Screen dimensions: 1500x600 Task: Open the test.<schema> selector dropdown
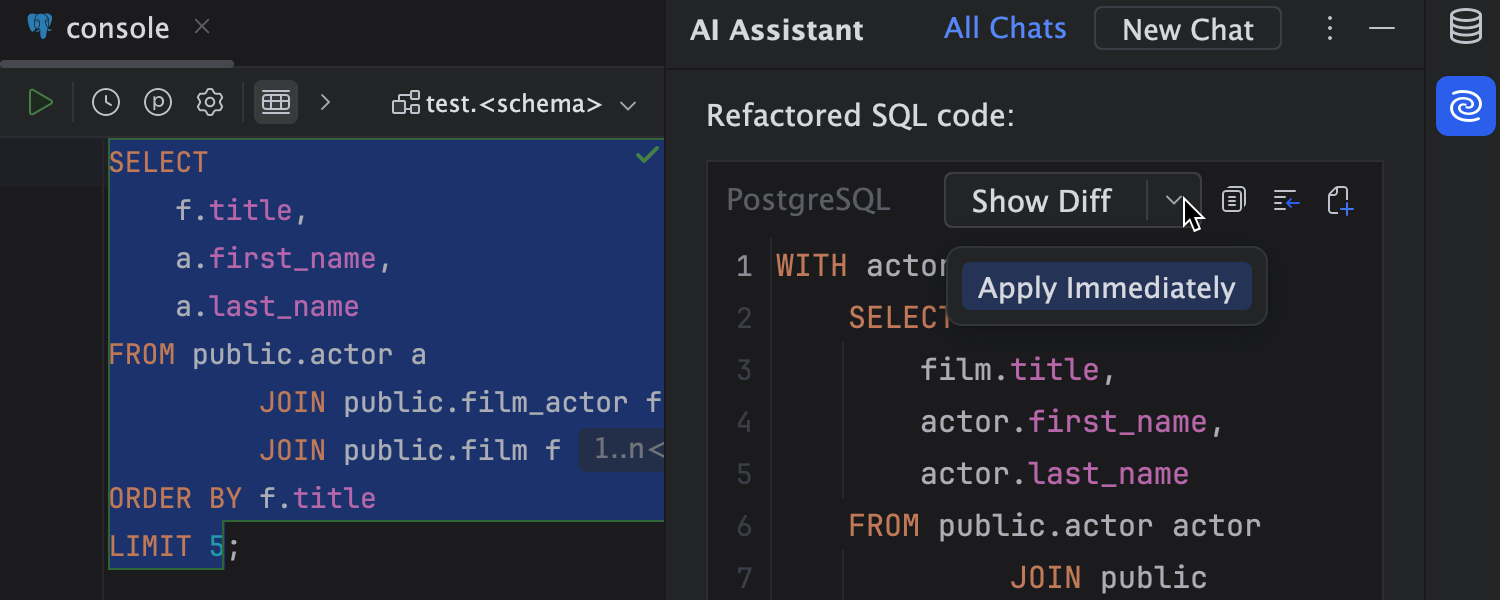click(x=515, y=104)
